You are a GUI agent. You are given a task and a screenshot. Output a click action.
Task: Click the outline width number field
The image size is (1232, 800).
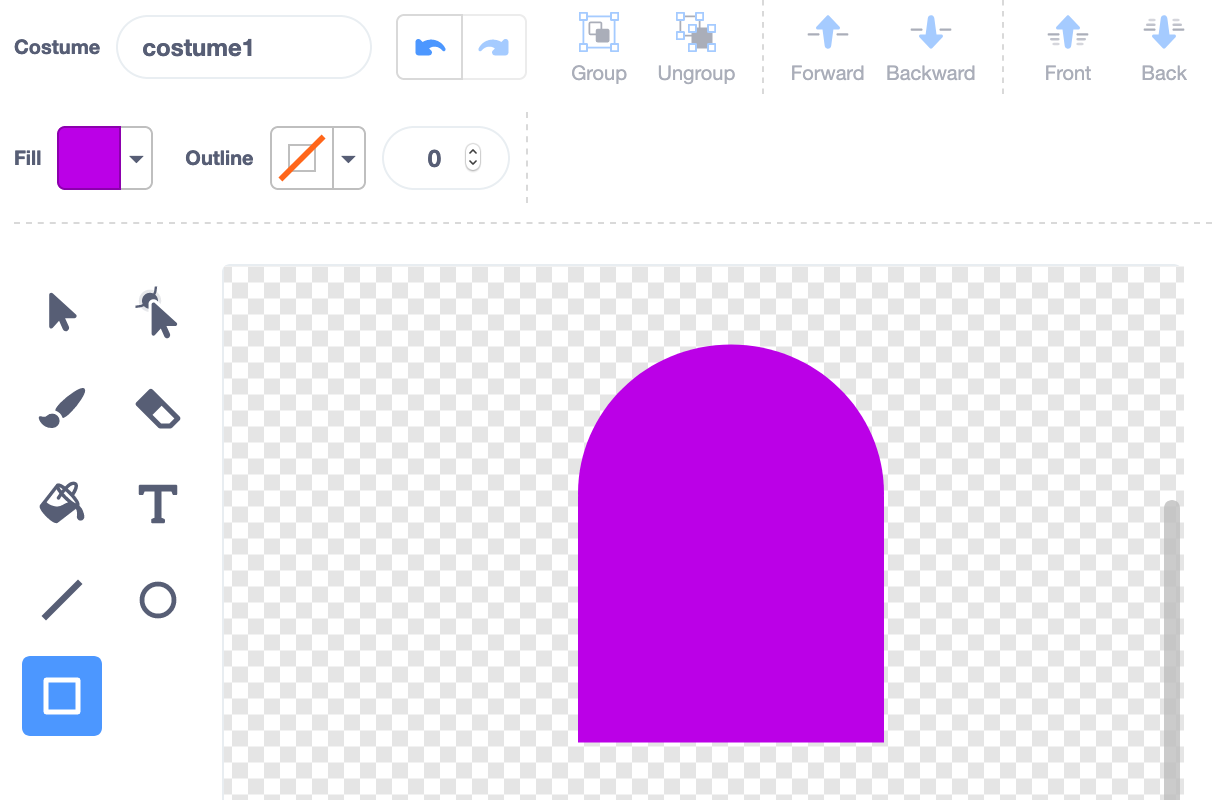(x=446, y=158)
